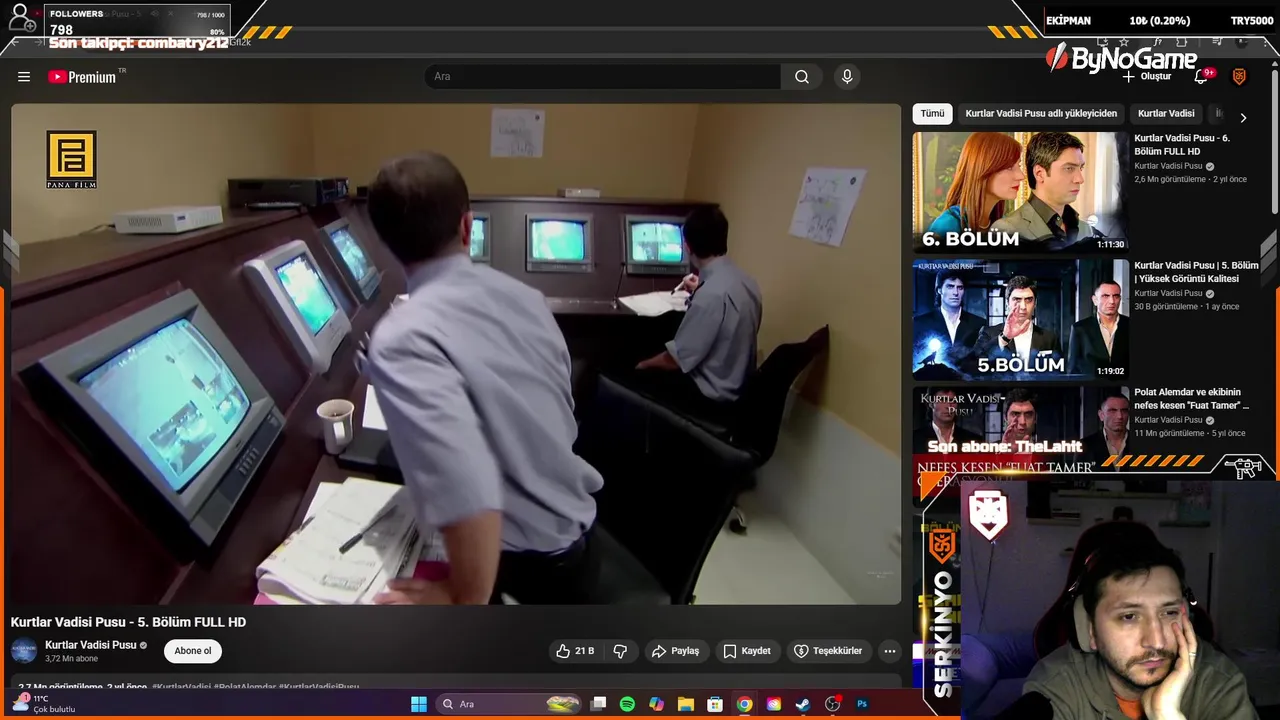
Task: Open Kurtlar Vadisi Pusu channel avatar
Action: point(24,651)
